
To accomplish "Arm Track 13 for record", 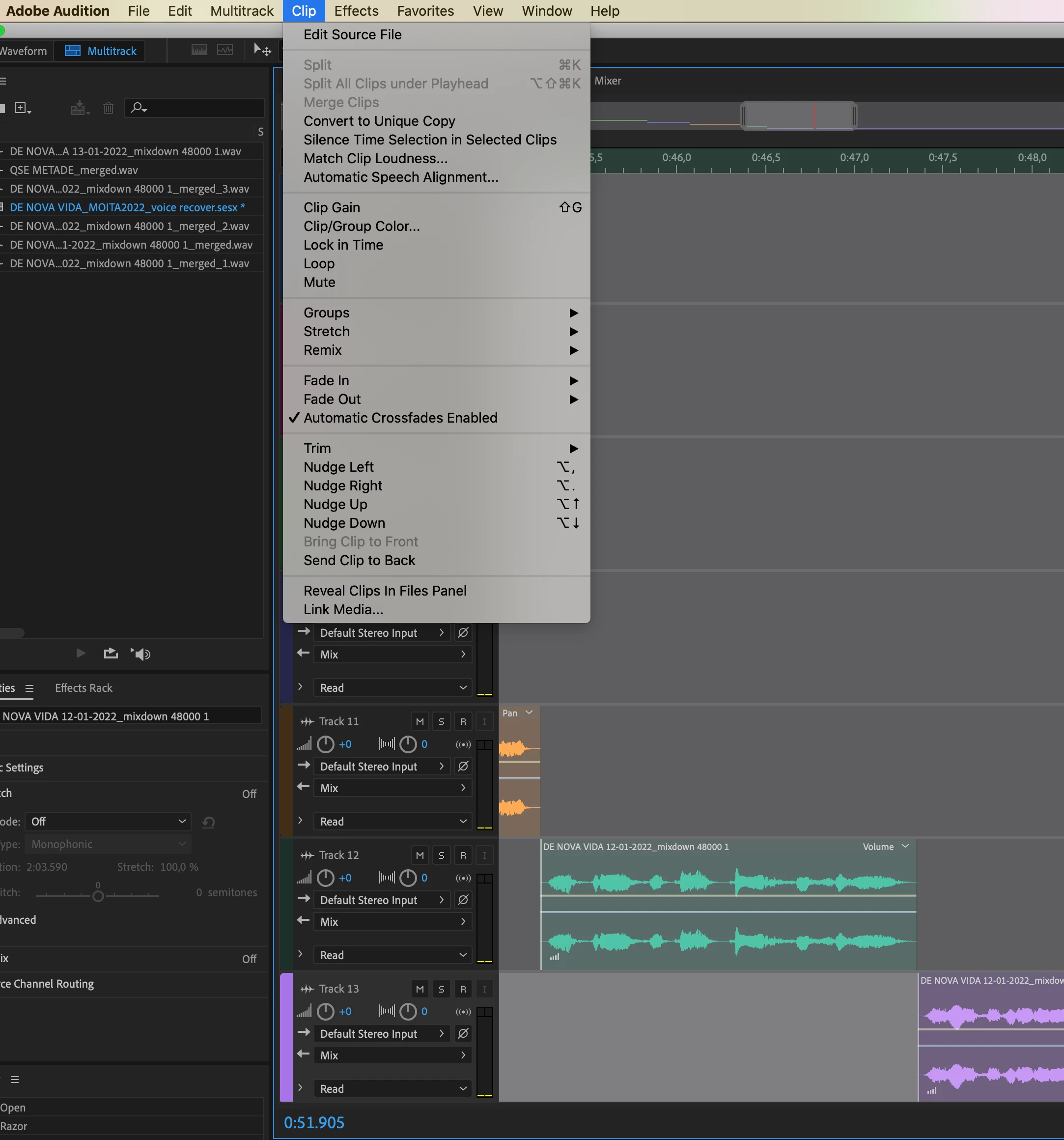I will point(463,989).
